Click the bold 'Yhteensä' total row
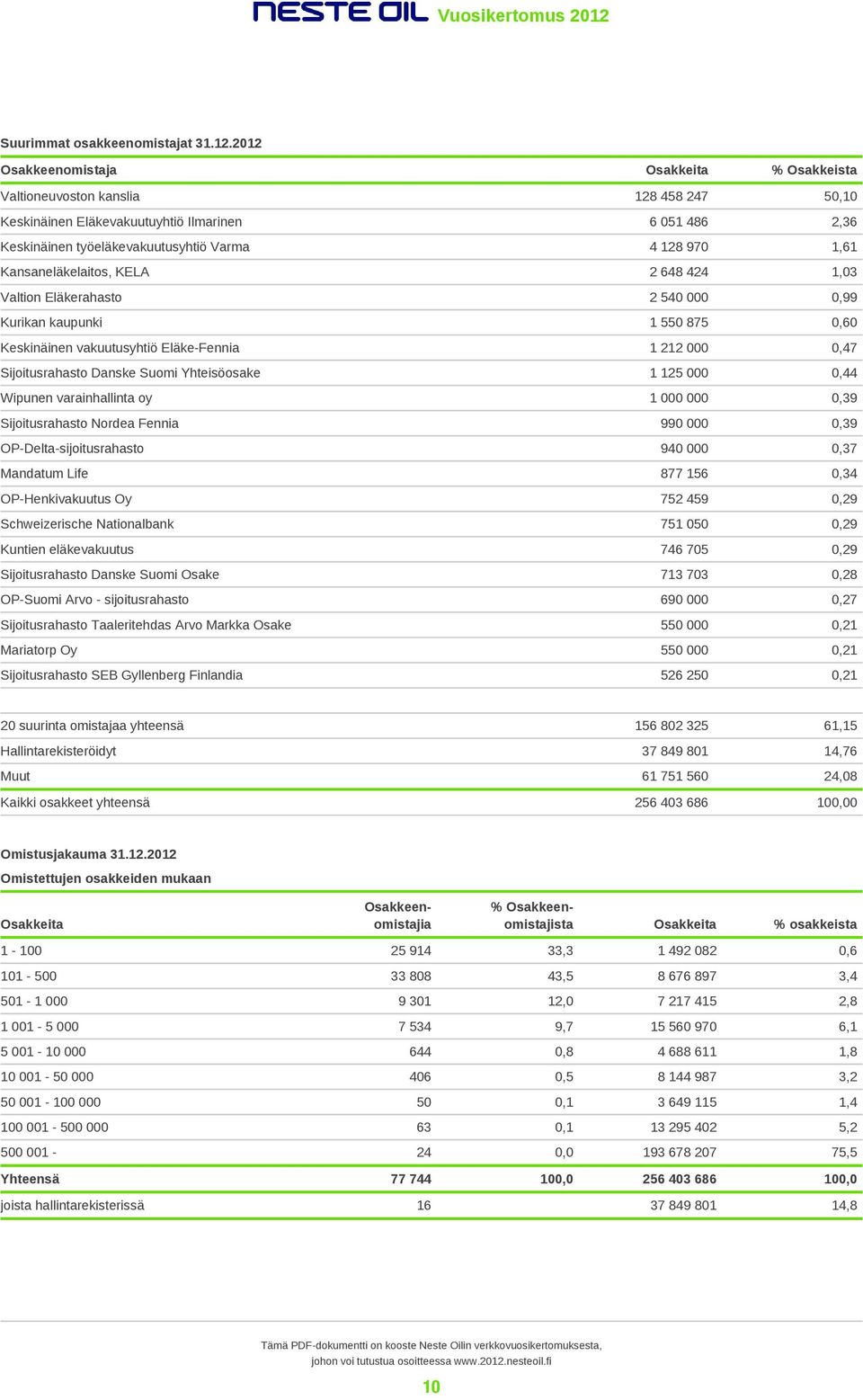863x1400 pixels. [431, 1179]
